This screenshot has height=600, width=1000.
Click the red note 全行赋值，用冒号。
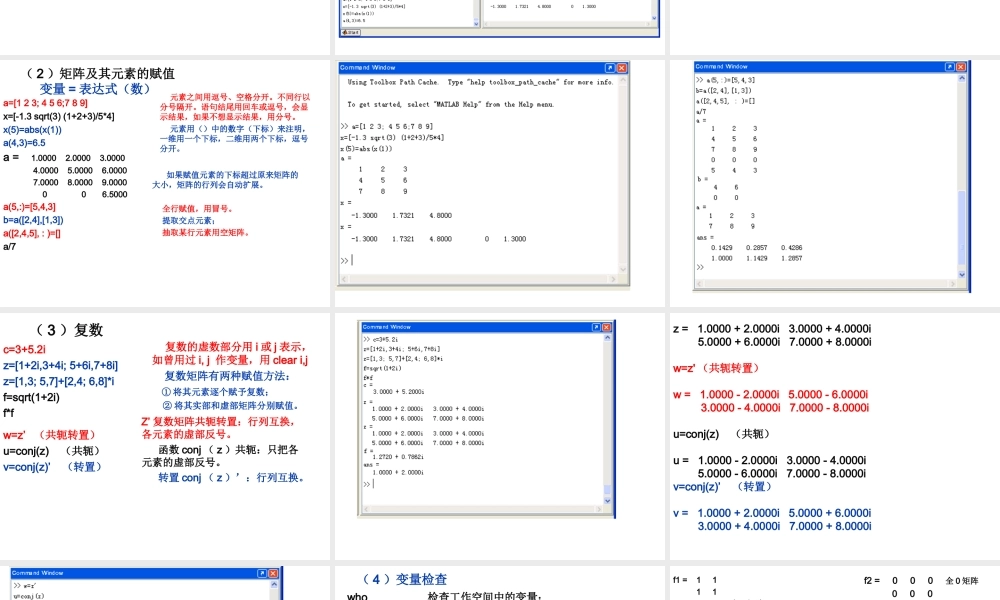(198, 209)
